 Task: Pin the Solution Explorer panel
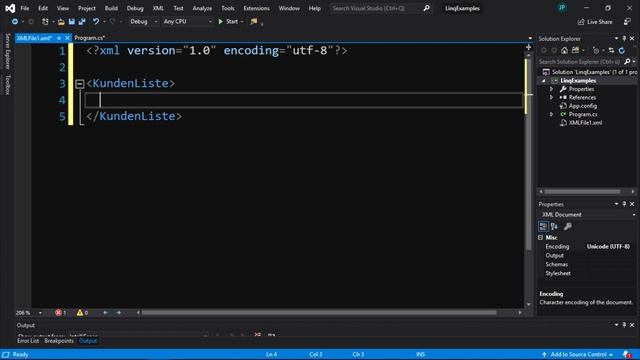click(624, 38)
